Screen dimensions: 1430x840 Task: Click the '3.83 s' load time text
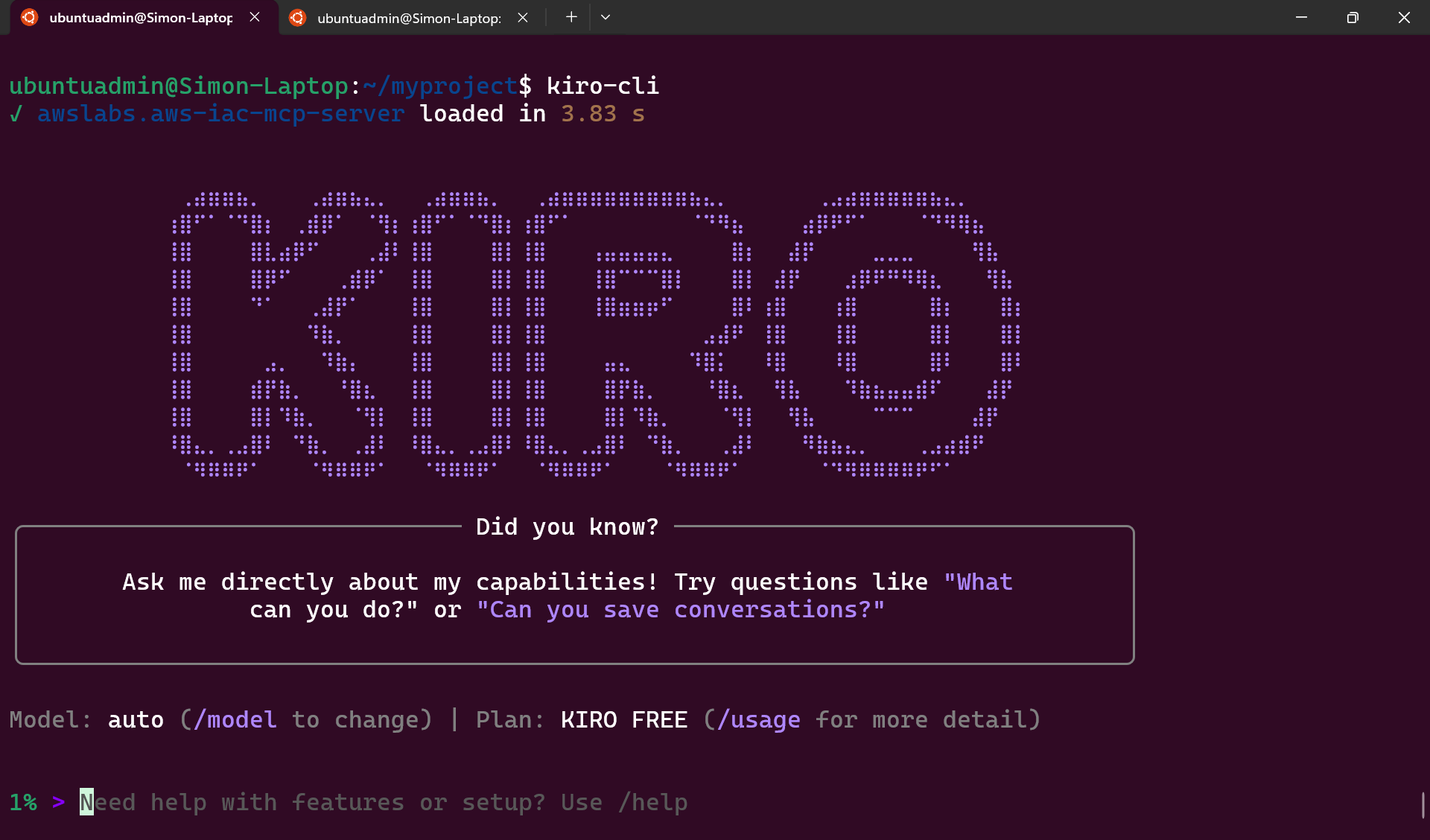click(603, 114)
